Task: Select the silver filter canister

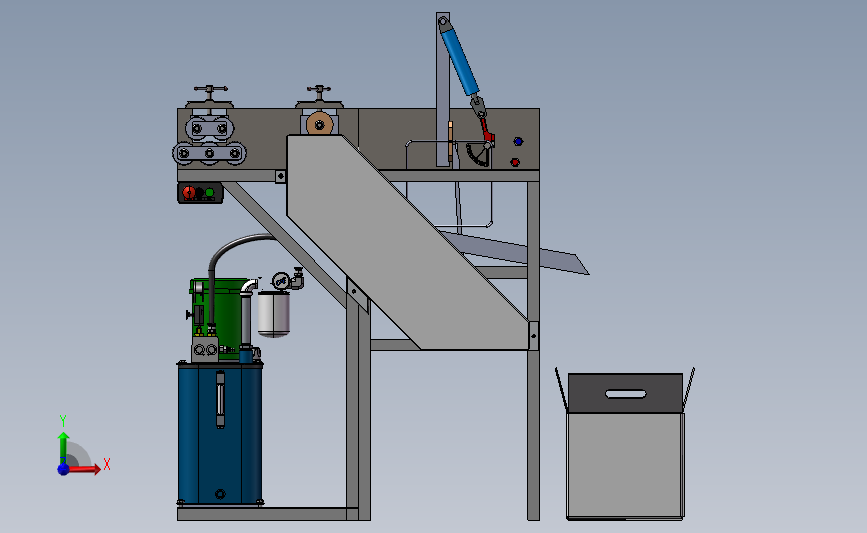Action: click(274, 313)
